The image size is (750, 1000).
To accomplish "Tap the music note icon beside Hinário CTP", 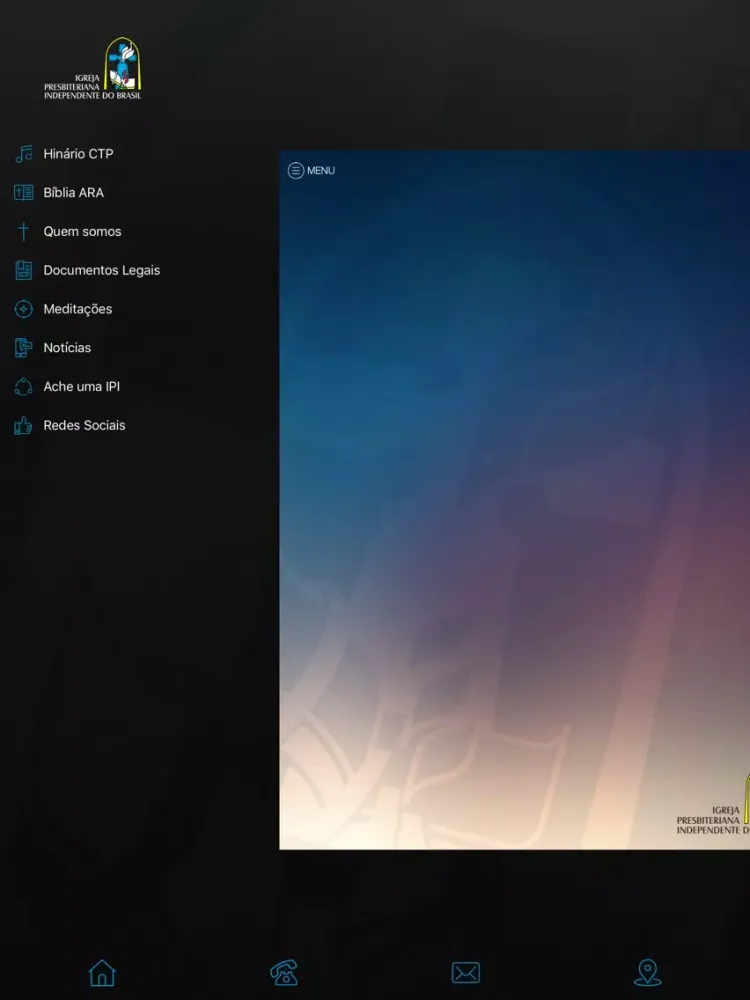I will coord(24,154).
